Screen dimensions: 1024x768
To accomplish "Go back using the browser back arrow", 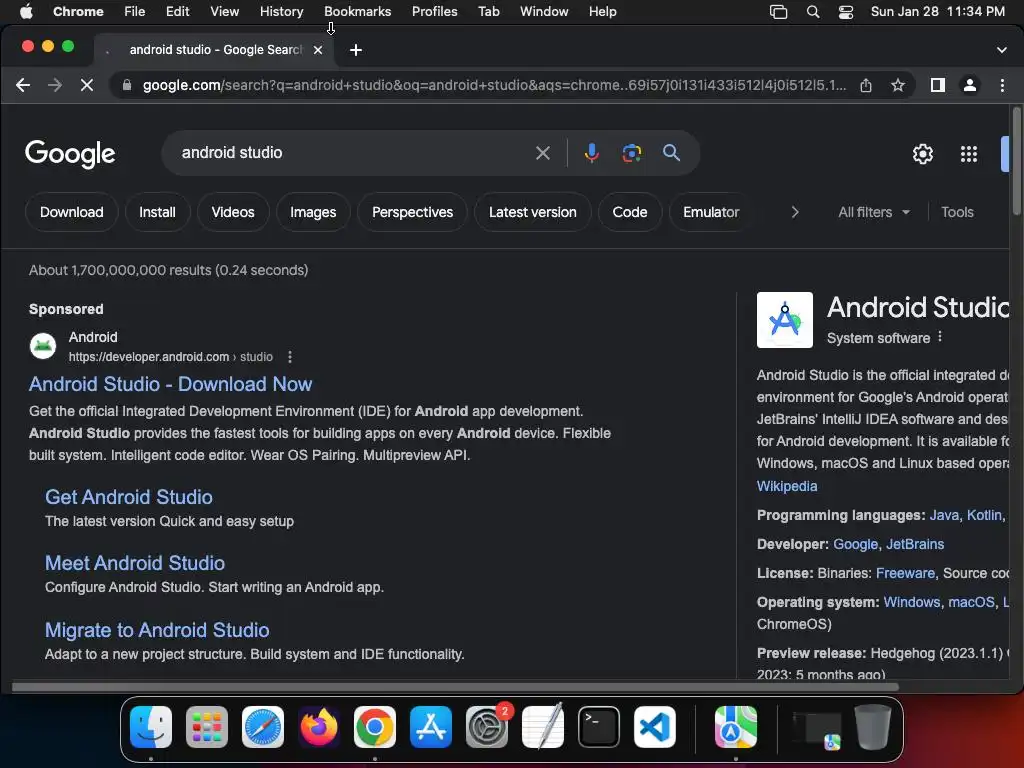I will coord(23,85).
